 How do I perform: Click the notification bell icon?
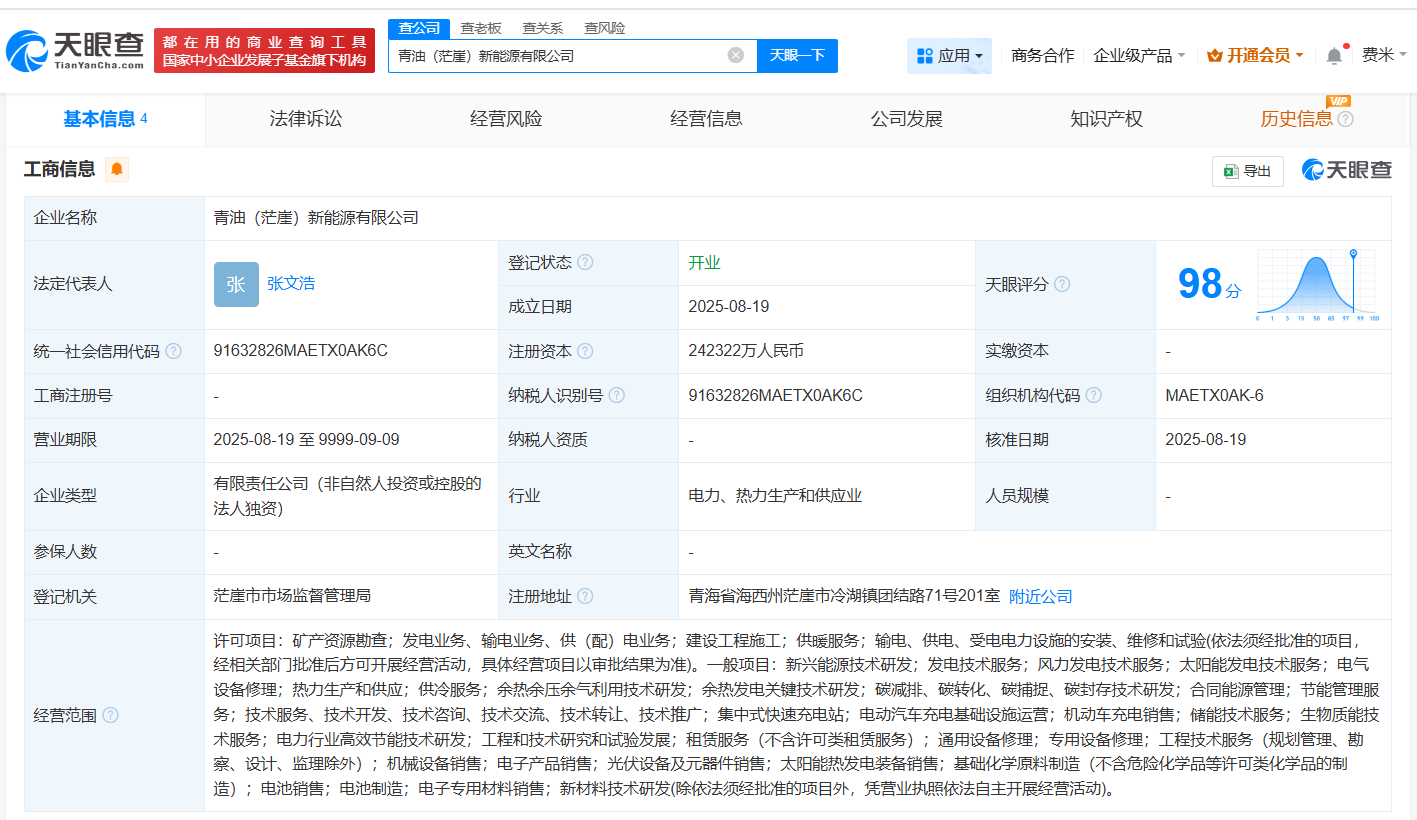coord(1333,55)
